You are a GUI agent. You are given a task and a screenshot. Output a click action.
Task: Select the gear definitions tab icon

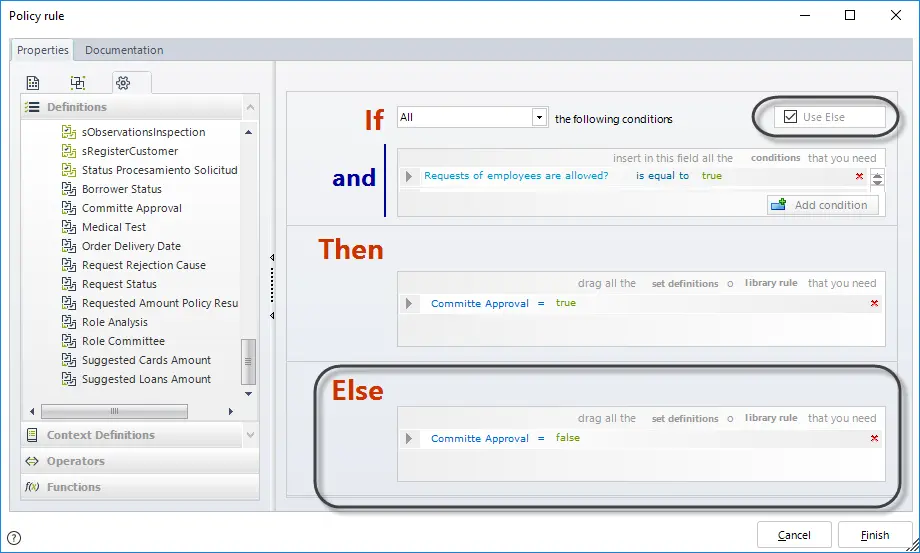point(123,83)
